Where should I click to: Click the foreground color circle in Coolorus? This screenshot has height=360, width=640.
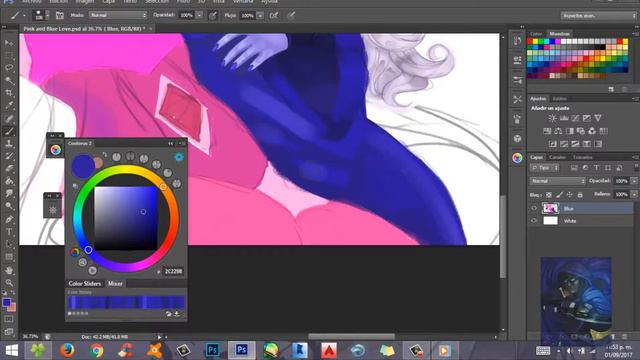coord(83,166)
